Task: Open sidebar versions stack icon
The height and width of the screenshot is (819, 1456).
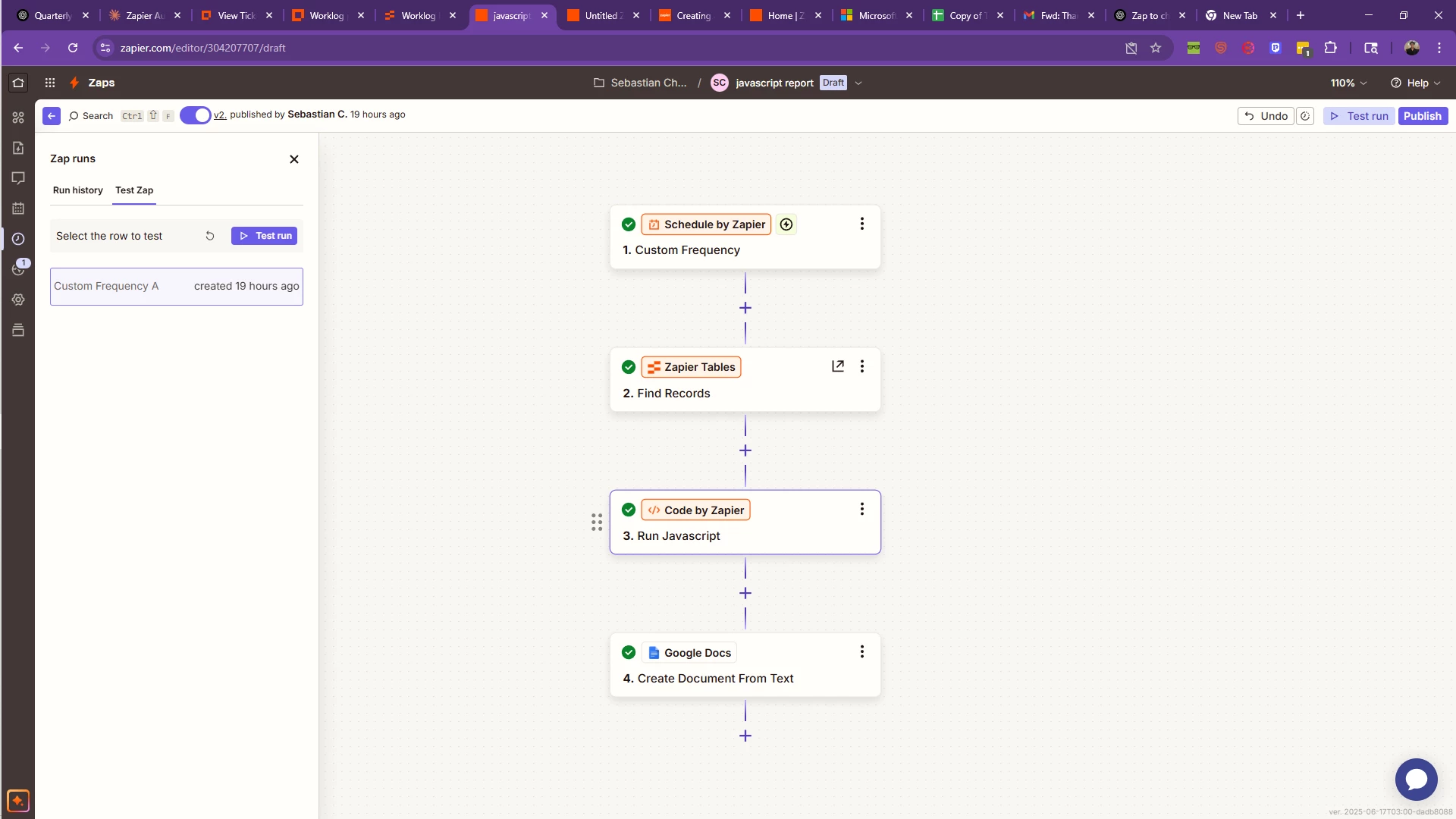Action: (18, 330)
